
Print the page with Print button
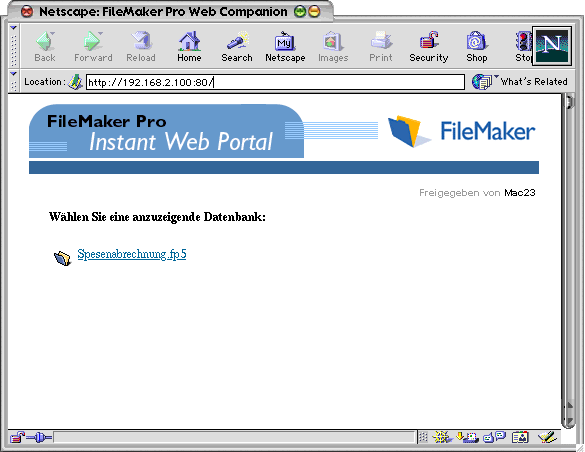(381, 46)
